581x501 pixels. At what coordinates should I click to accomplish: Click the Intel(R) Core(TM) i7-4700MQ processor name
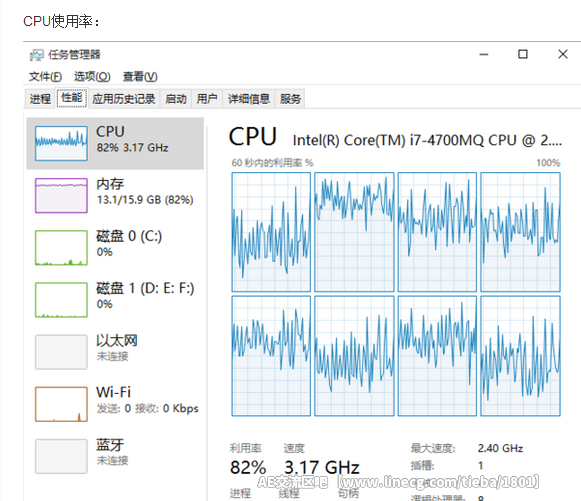[x=427, y=140]
